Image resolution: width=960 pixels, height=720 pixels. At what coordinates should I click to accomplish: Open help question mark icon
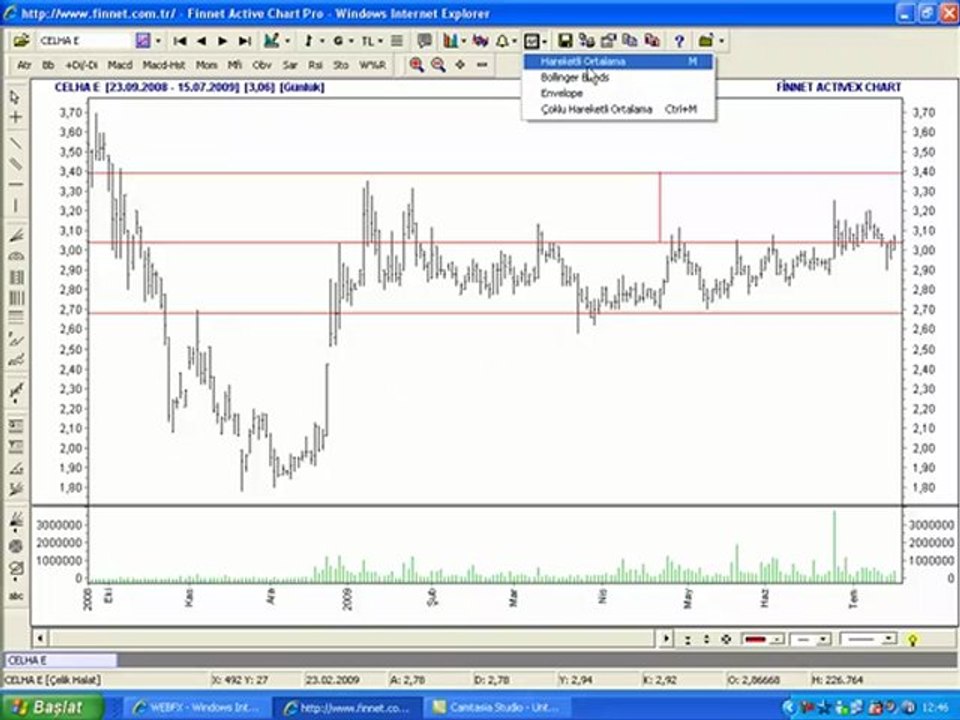pyautogui.click(x=679, y=41)
